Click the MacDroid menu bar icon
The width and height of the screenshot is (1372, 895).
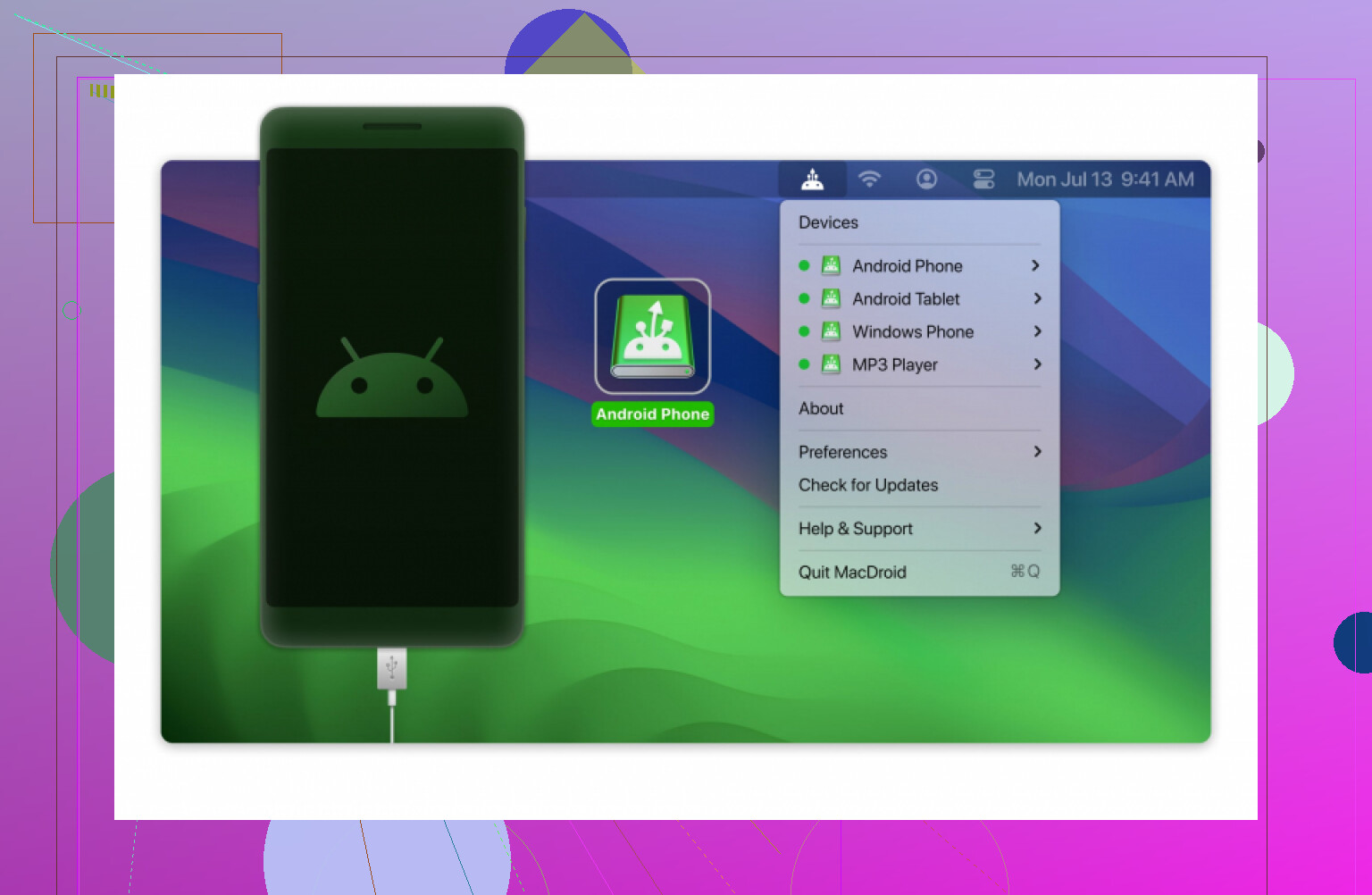812,180
